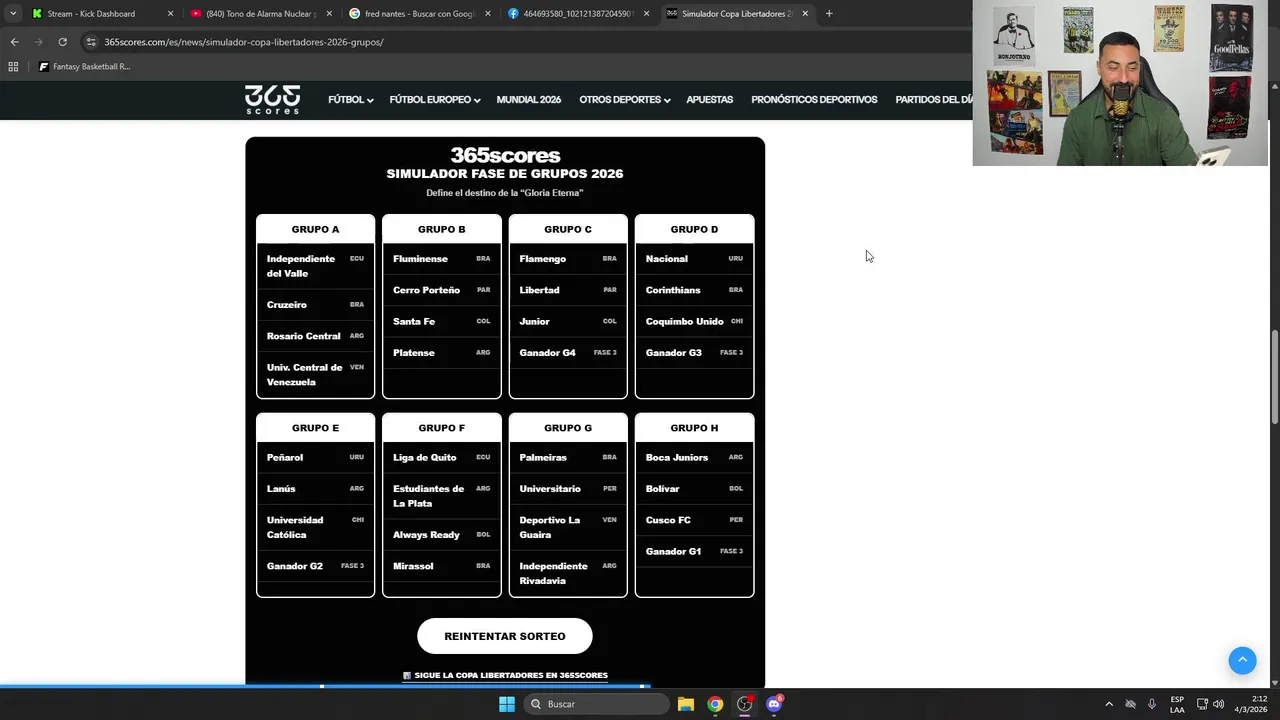
Task: Expand the FÚTBOL EUROPEO dropdown menu
Action: pos(435,100)
